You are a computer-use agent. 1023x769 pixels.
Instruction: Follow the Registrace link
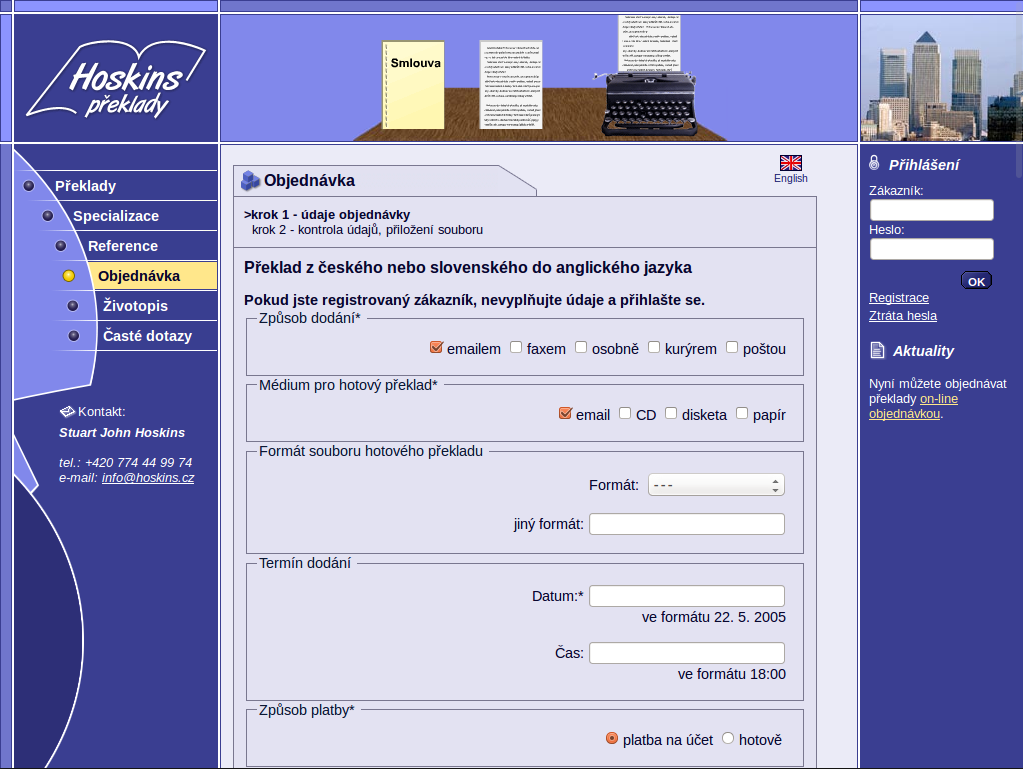point(899,298)
